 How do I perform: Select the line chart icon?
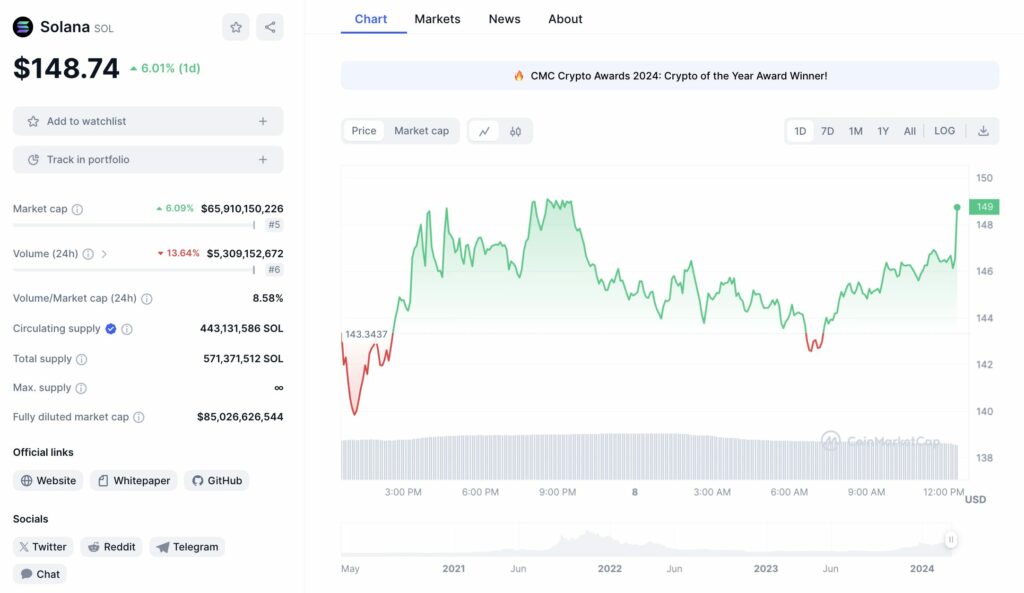tap(484, 131)
